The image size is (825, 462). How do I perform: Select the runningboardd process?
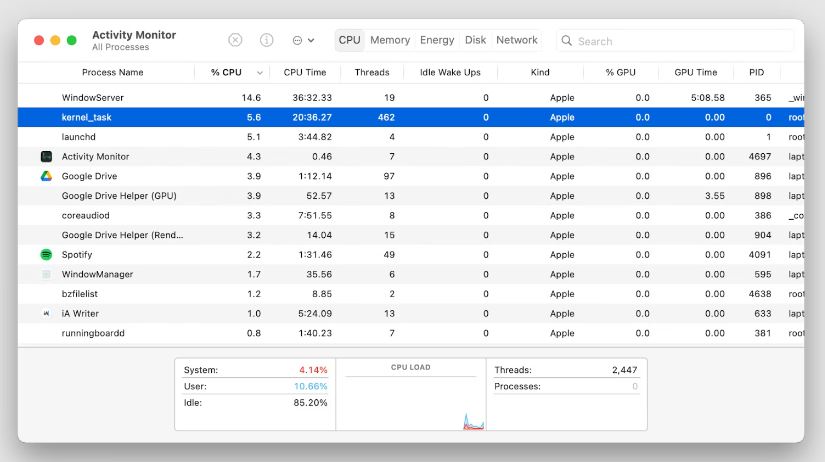(x=93, y=333)
